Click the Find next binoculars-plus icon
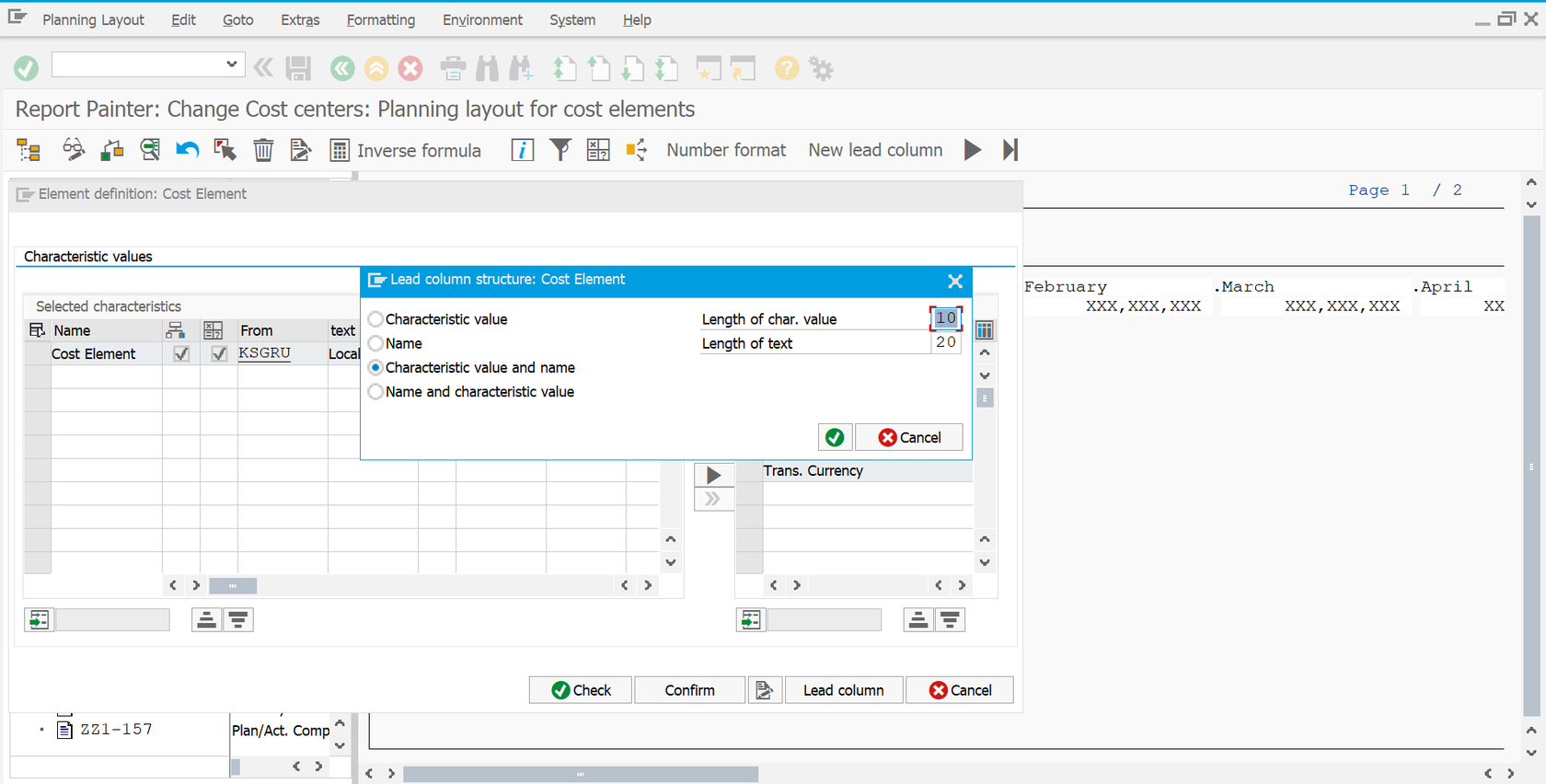This screenshot has width=1546, height=784. [x=521, y=68]
